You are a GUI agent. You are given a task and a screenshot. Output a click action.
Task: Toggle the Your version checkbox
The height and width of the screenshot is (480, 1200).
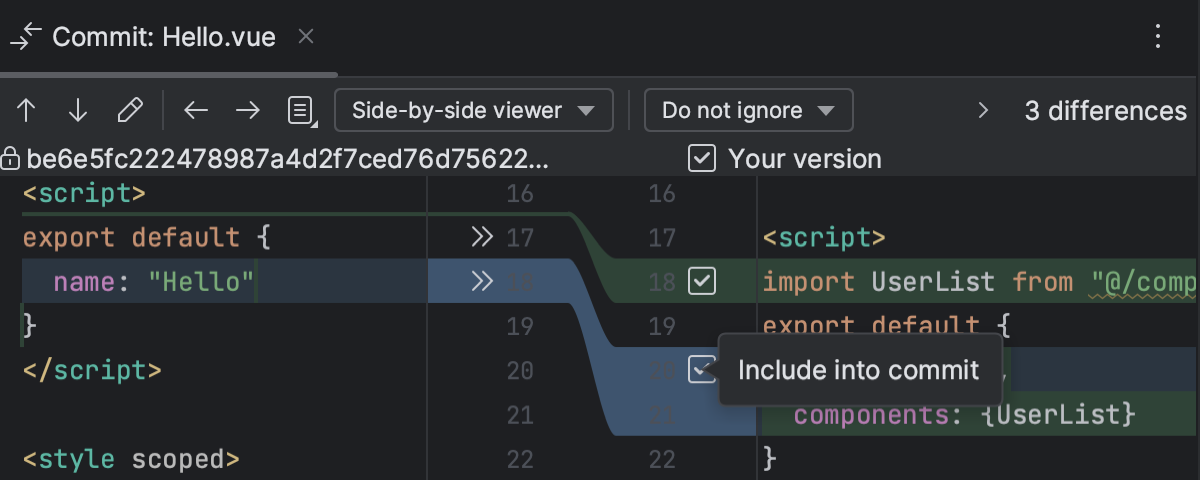702,158
